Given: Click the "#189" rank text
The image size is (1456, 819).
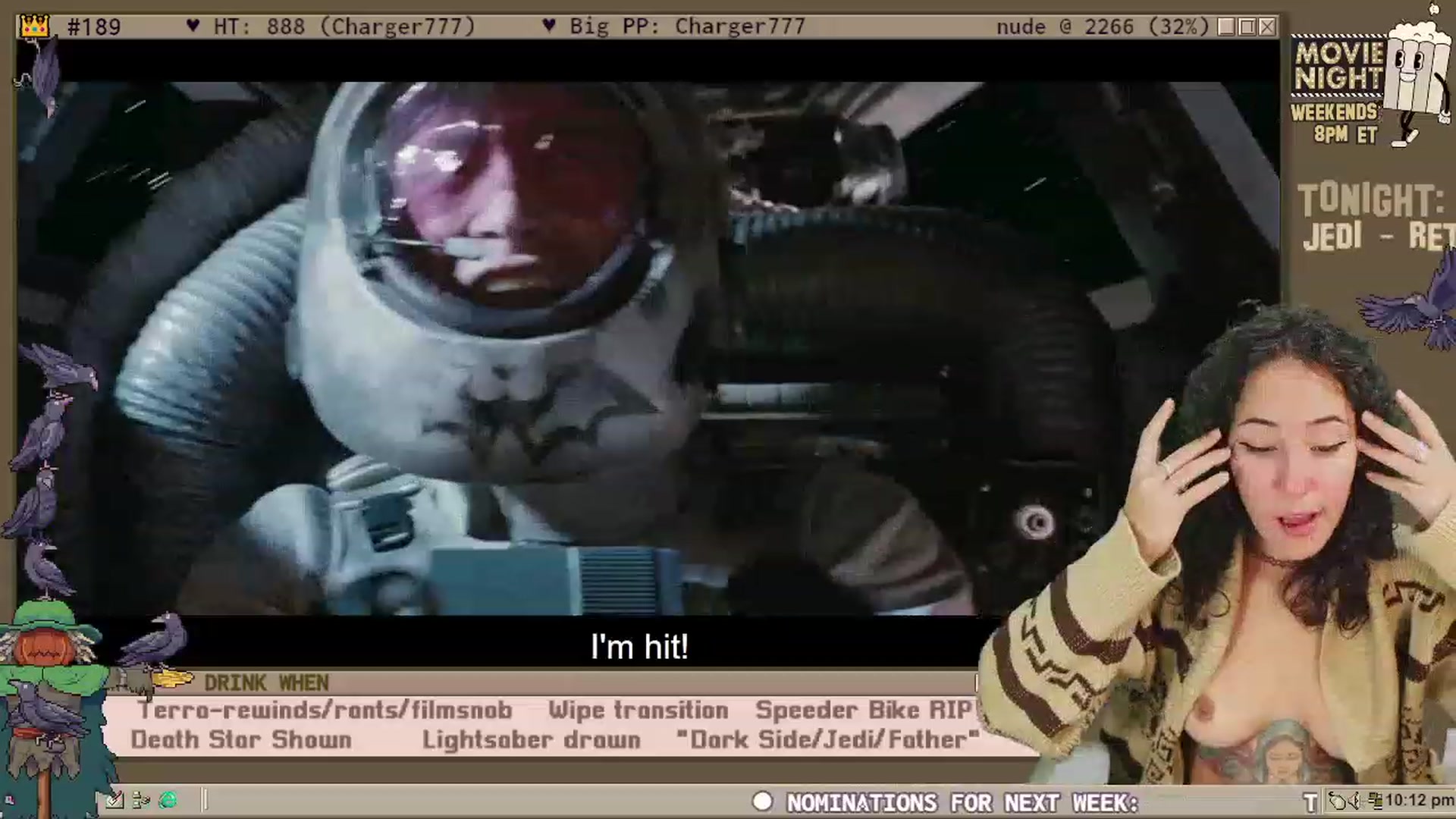Looking at the screenshot, I should (93, 27).
